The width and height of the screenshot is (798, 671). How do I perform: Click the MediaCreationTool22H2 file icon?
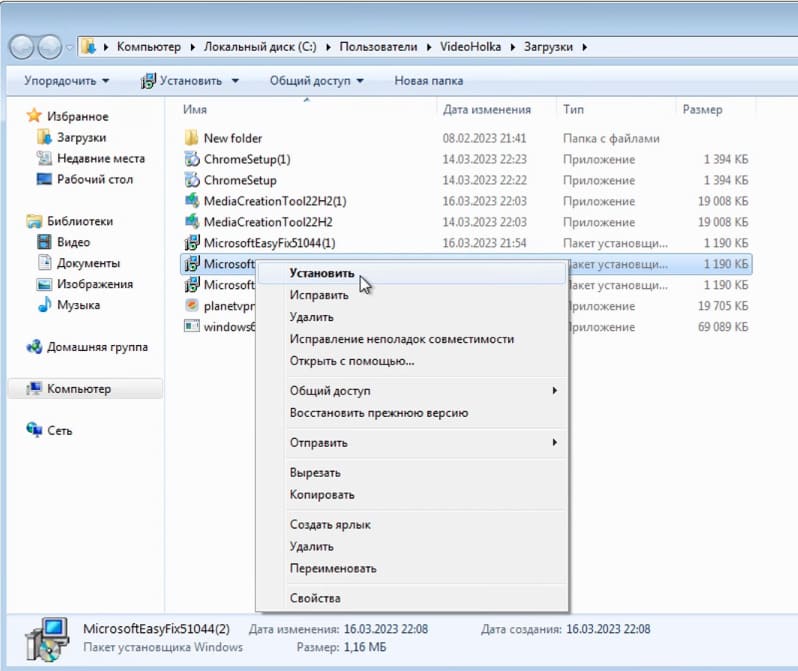tap(191, 221)
